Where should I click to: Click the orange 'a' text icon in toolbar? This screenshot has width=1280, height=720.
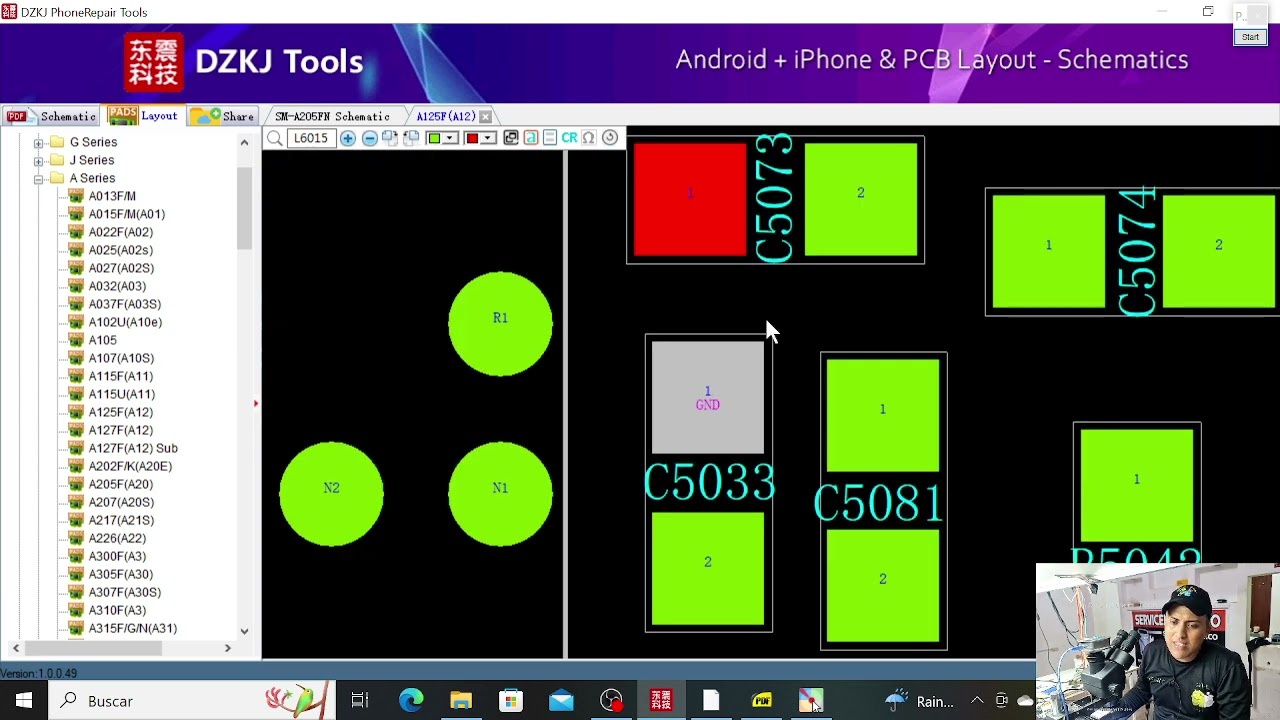pos(531,138)
